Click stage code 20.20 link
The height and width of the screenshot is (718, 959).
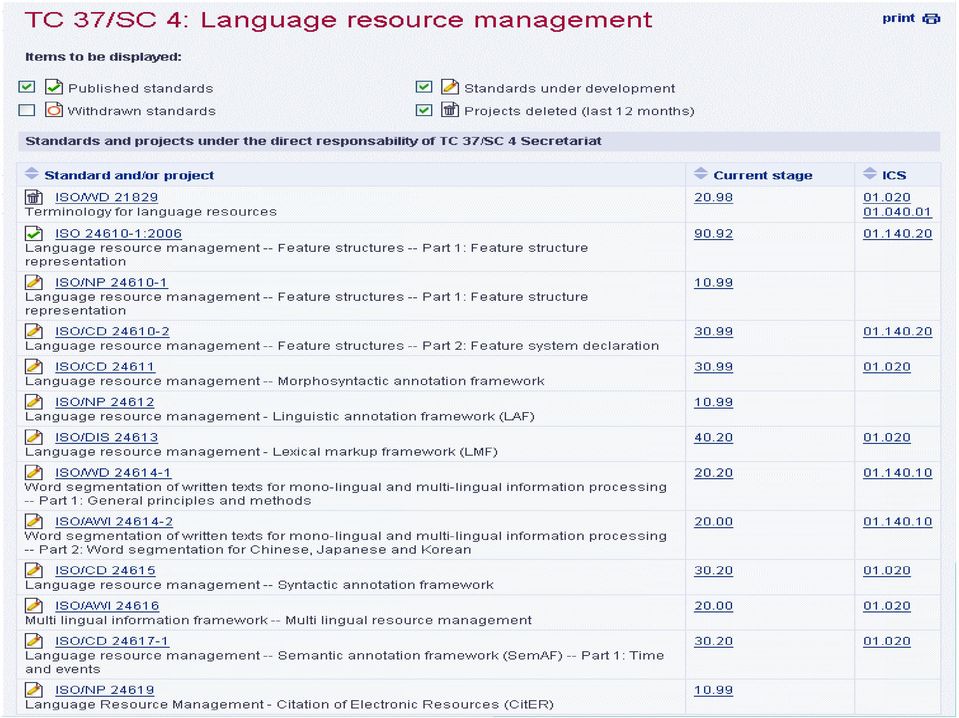[713, 473]
